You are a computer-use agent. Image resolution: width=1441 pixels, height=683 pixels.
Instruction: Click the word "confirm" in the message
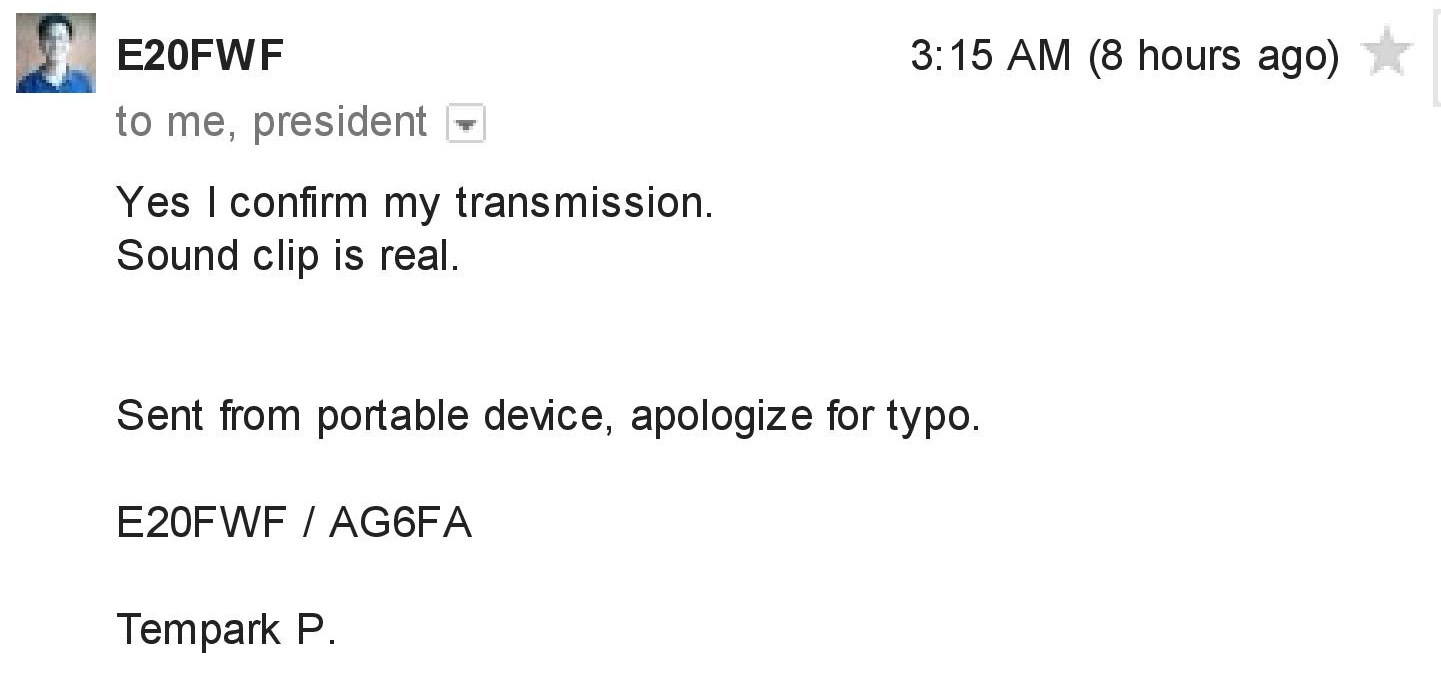coord(298,203)
